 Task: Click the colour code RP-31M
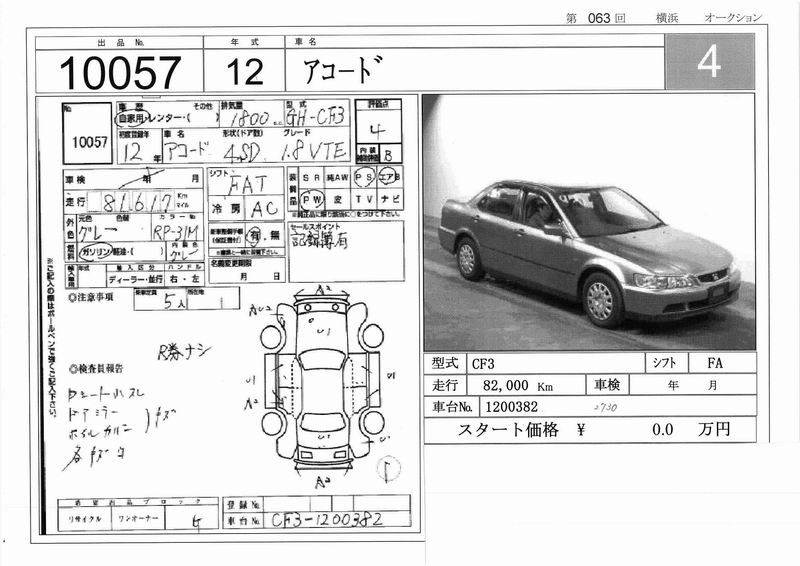pos(176,232)
